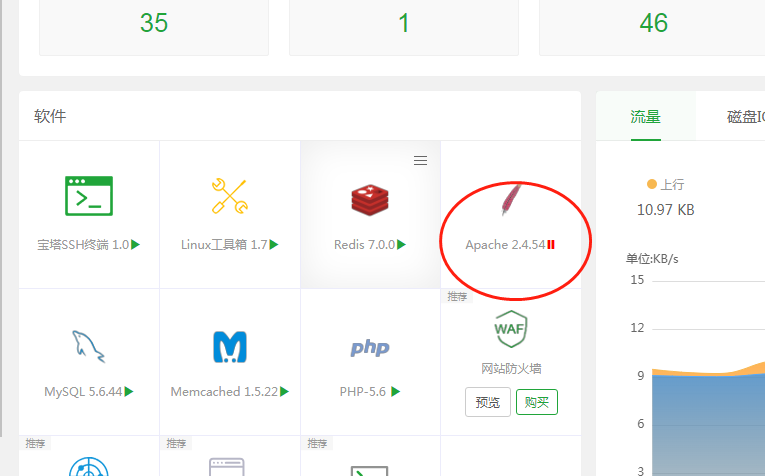The image size is (765, 476).
Task: Click the Redis red stack icon
Action: coord(370,200)
